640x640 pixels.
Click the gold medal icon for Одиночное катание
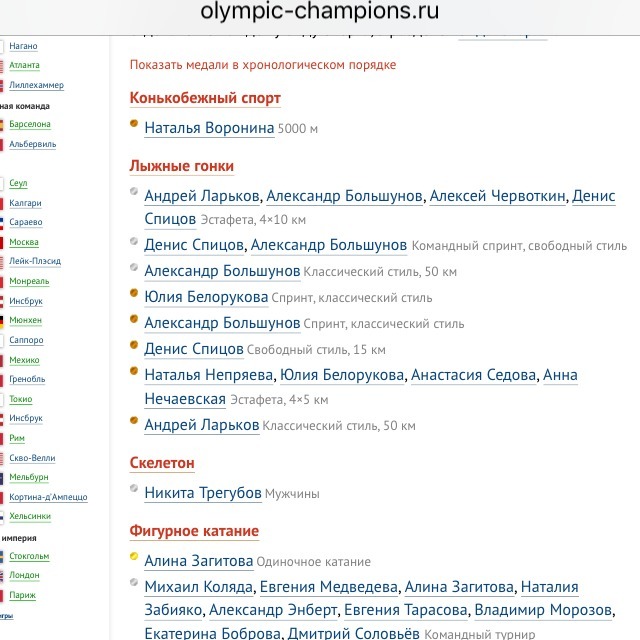[135, 558]
